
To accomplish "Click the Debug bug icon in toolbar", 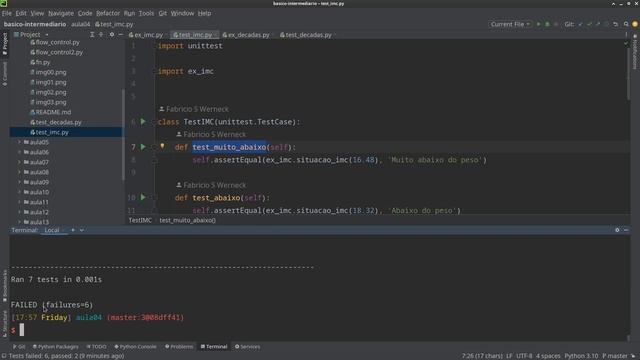I will click(x=547, y=24).
